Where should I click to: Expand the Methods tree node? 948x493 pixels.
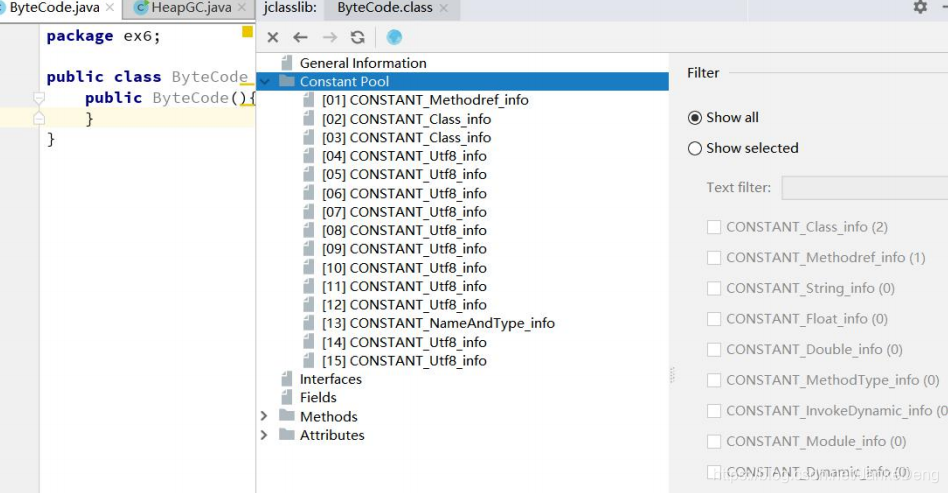[x=264, y=416]
